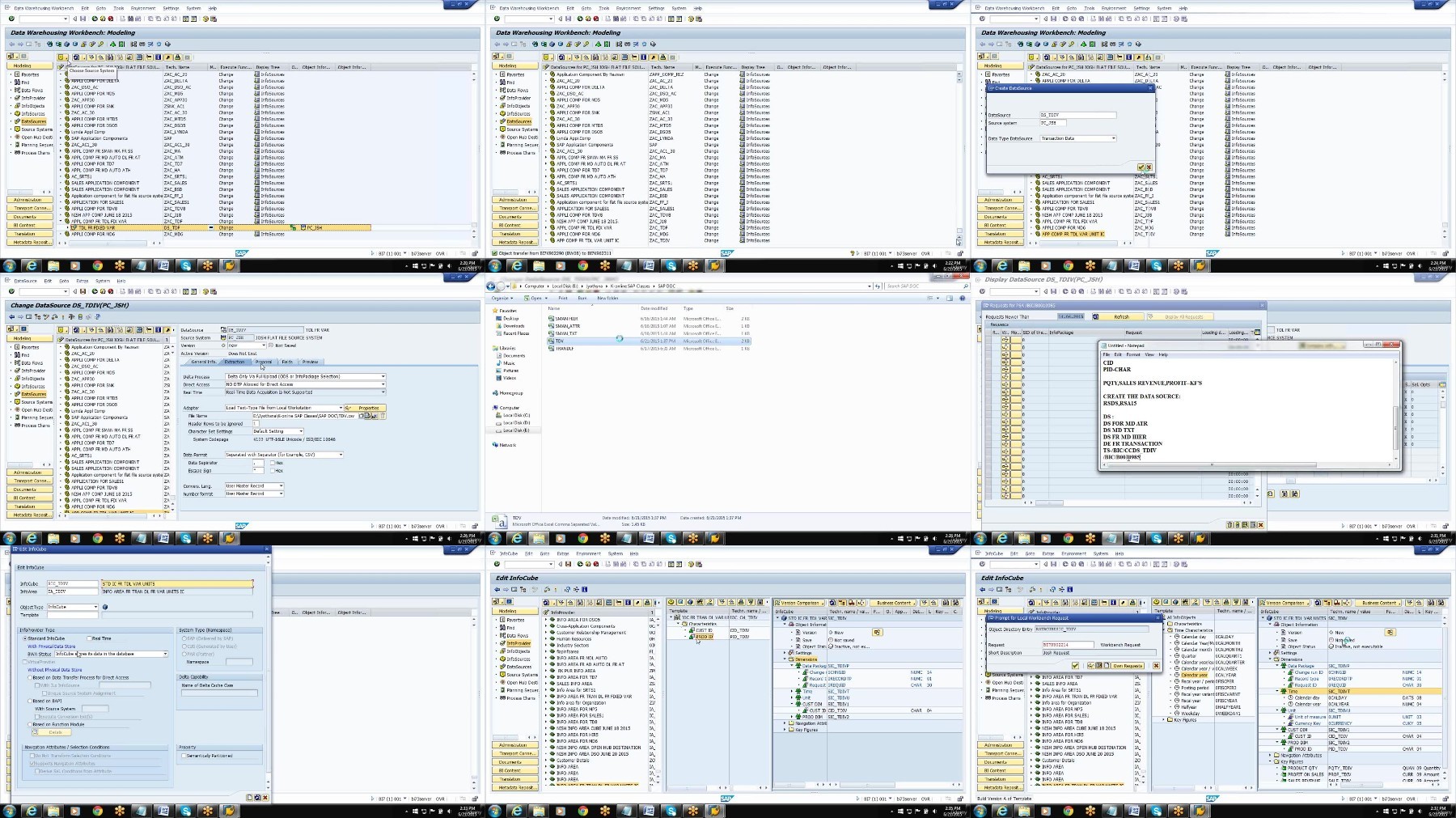
Task: Click blue help icon in SAP DOC Explorer window
Action: pos(963,298)
